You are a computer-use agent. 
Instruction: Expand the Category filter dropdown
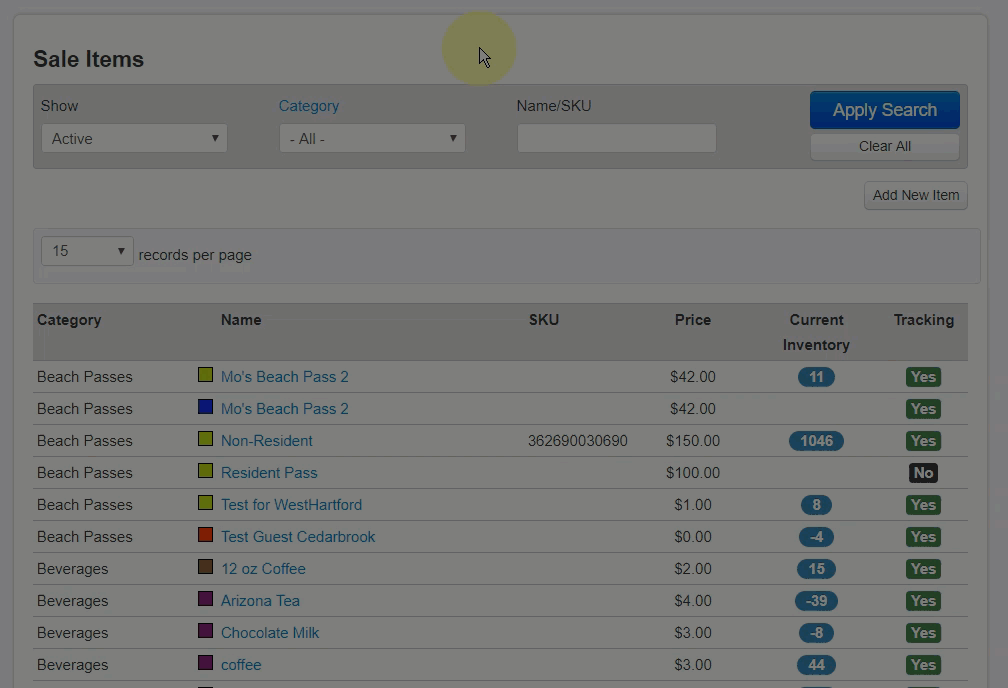pos(372,138)
